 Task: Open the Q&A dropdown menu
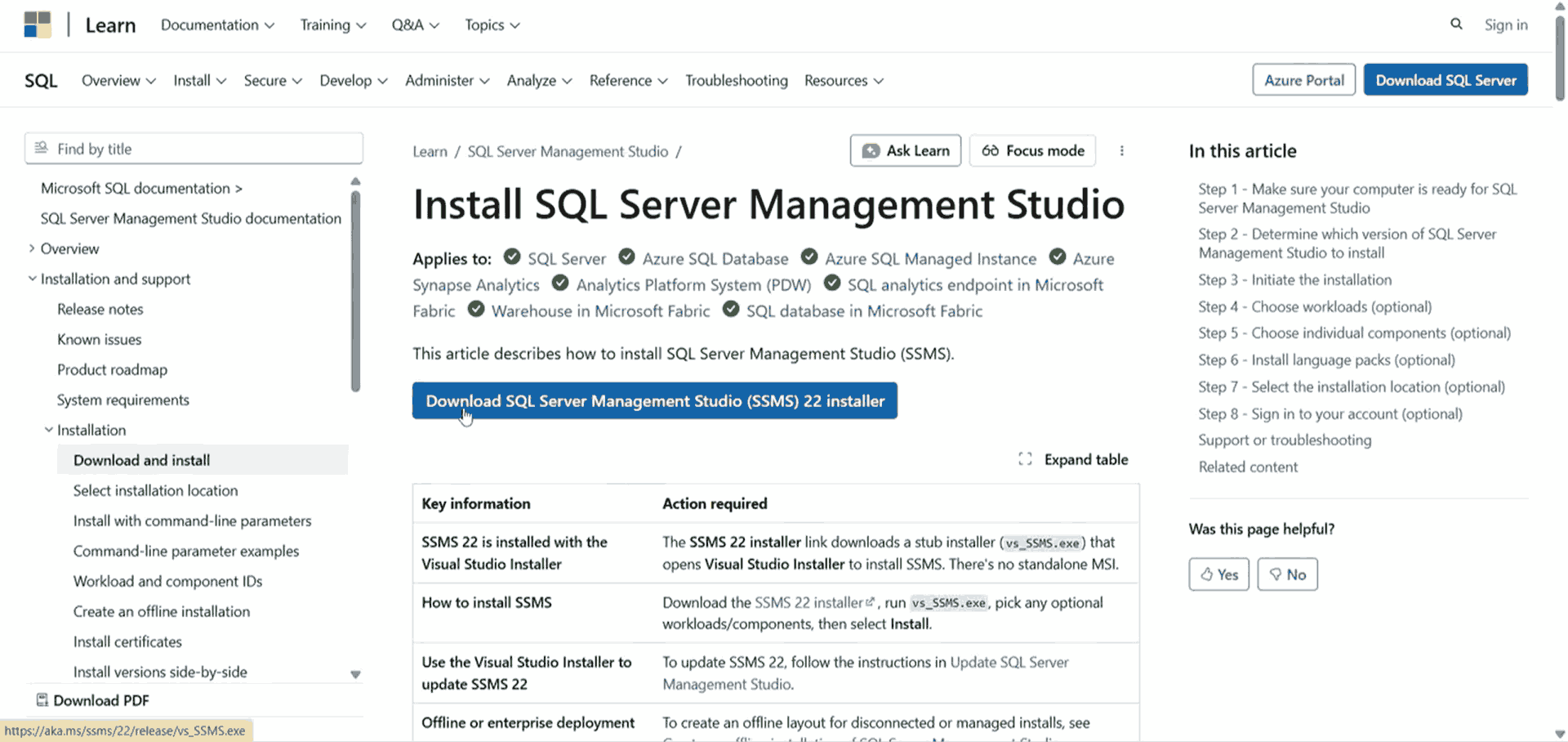tap(415, 25)
